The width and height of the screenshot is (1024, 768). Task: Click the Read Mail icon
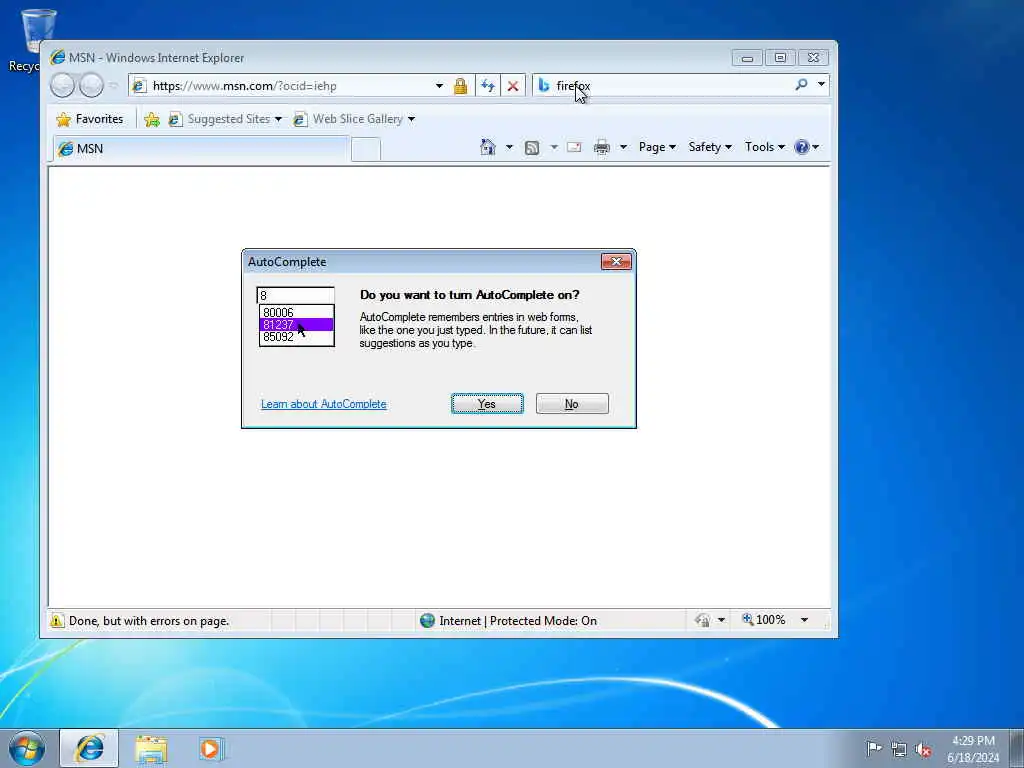pos(574,147)
